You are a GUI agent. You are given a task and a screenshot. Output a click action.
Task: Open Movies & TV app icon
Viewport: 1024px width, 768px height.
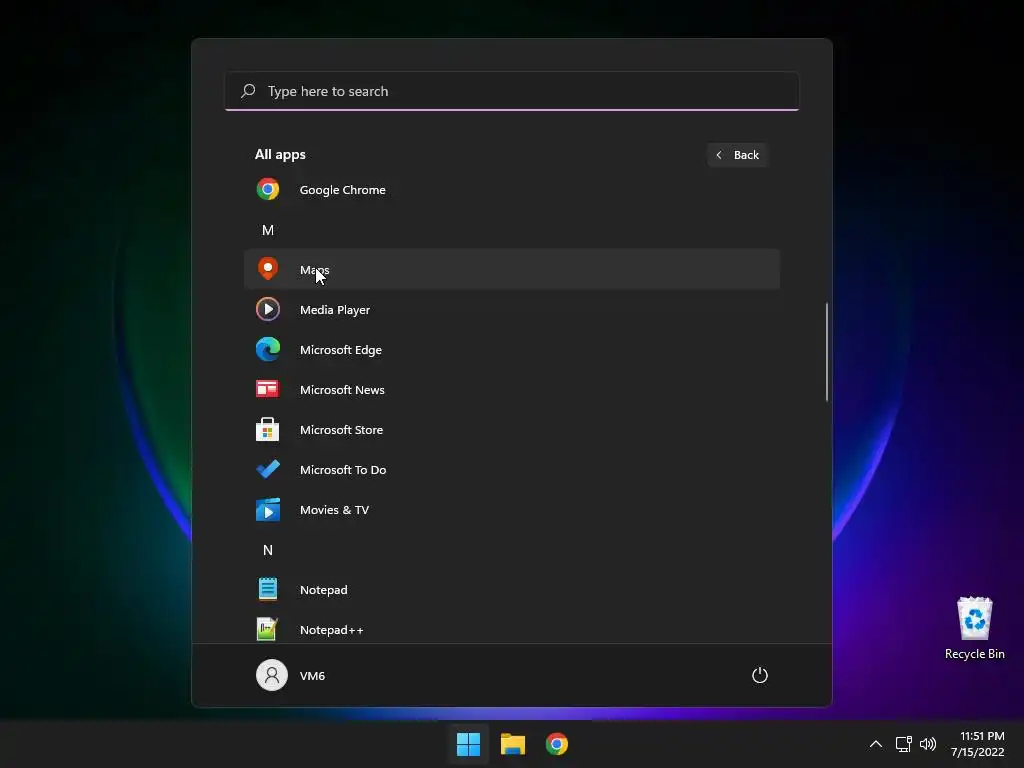tap(268, 509)
